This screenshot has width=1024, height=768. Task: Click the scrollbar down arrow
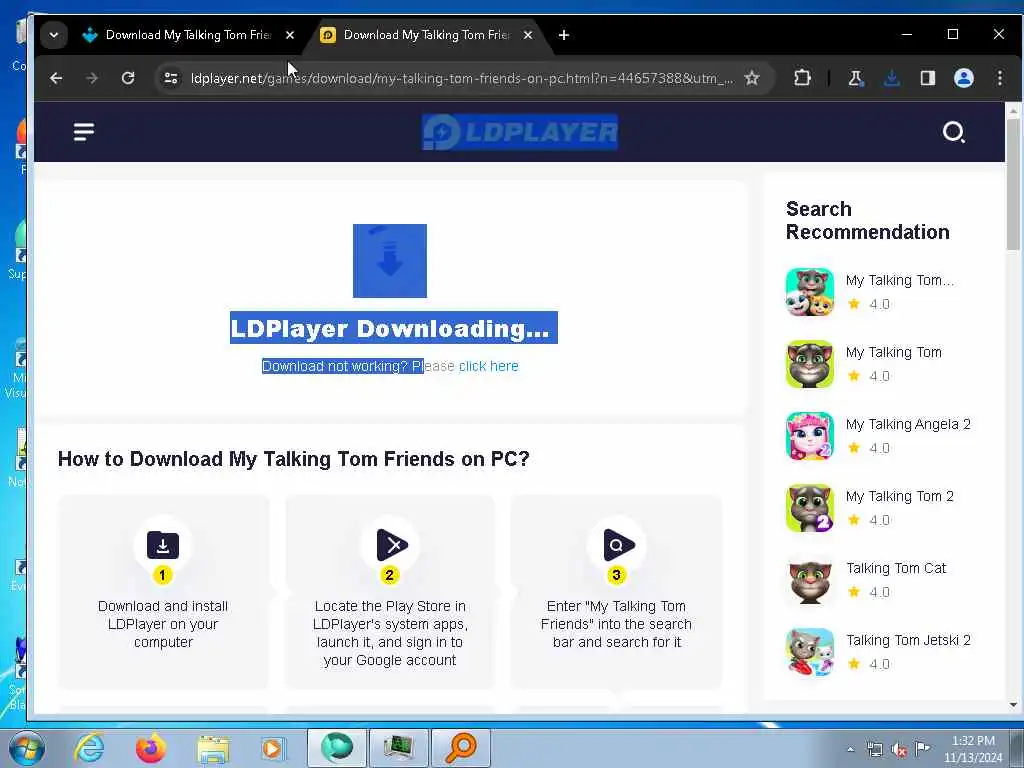tap(1013, 705)
